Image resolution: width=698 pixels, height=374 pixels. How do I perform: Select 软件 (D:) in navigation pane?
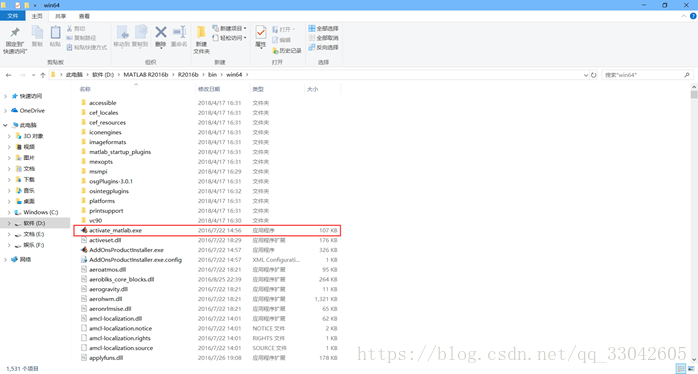35,223
